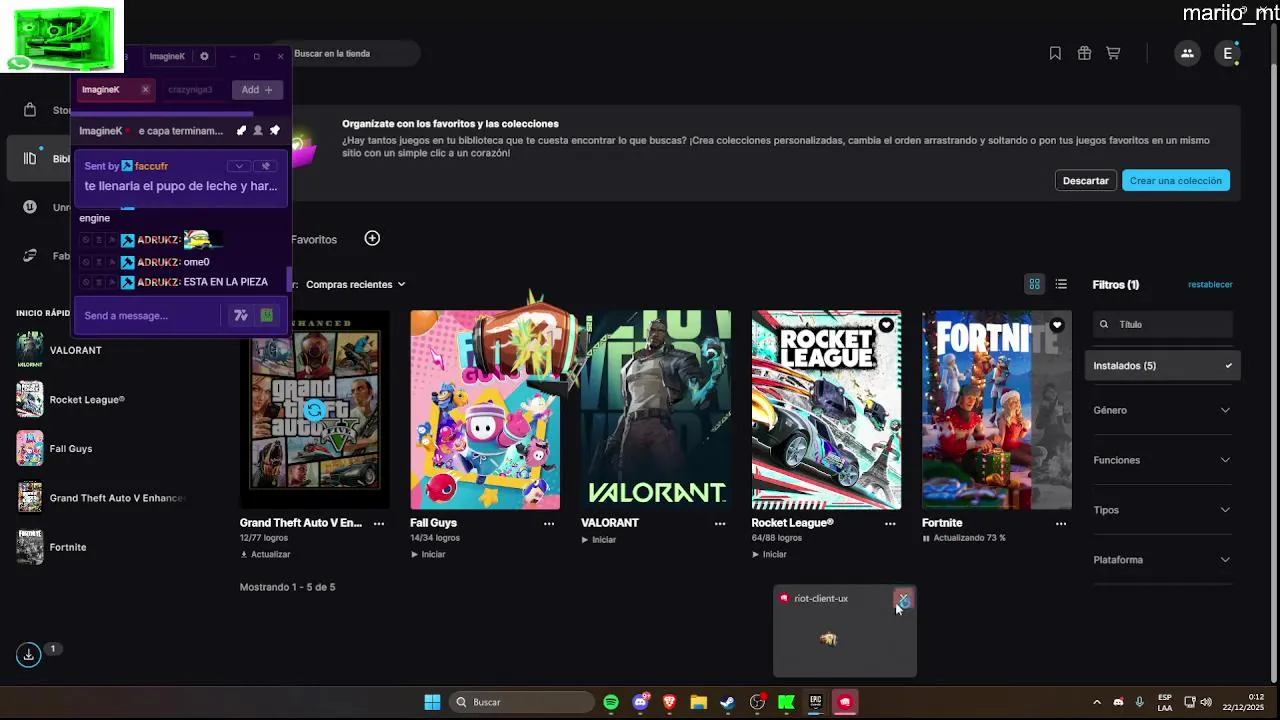
Task: Select Fall Guys in quick launch list
Action: click(x=100, y=448)
